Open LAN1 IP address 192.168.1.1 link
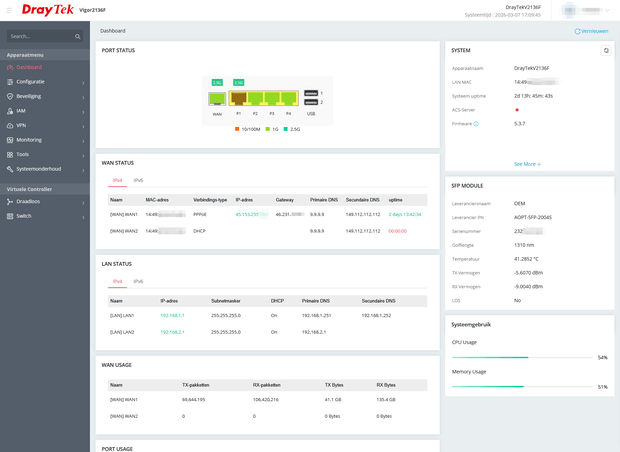 pyautogui.click(x=172, y=316)
